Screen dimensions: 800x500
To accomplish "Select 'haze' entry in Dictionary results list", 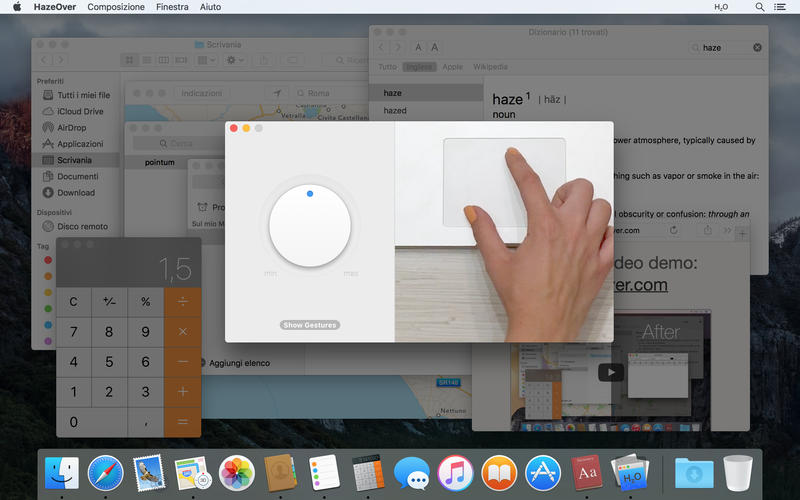I will [426, 93].
